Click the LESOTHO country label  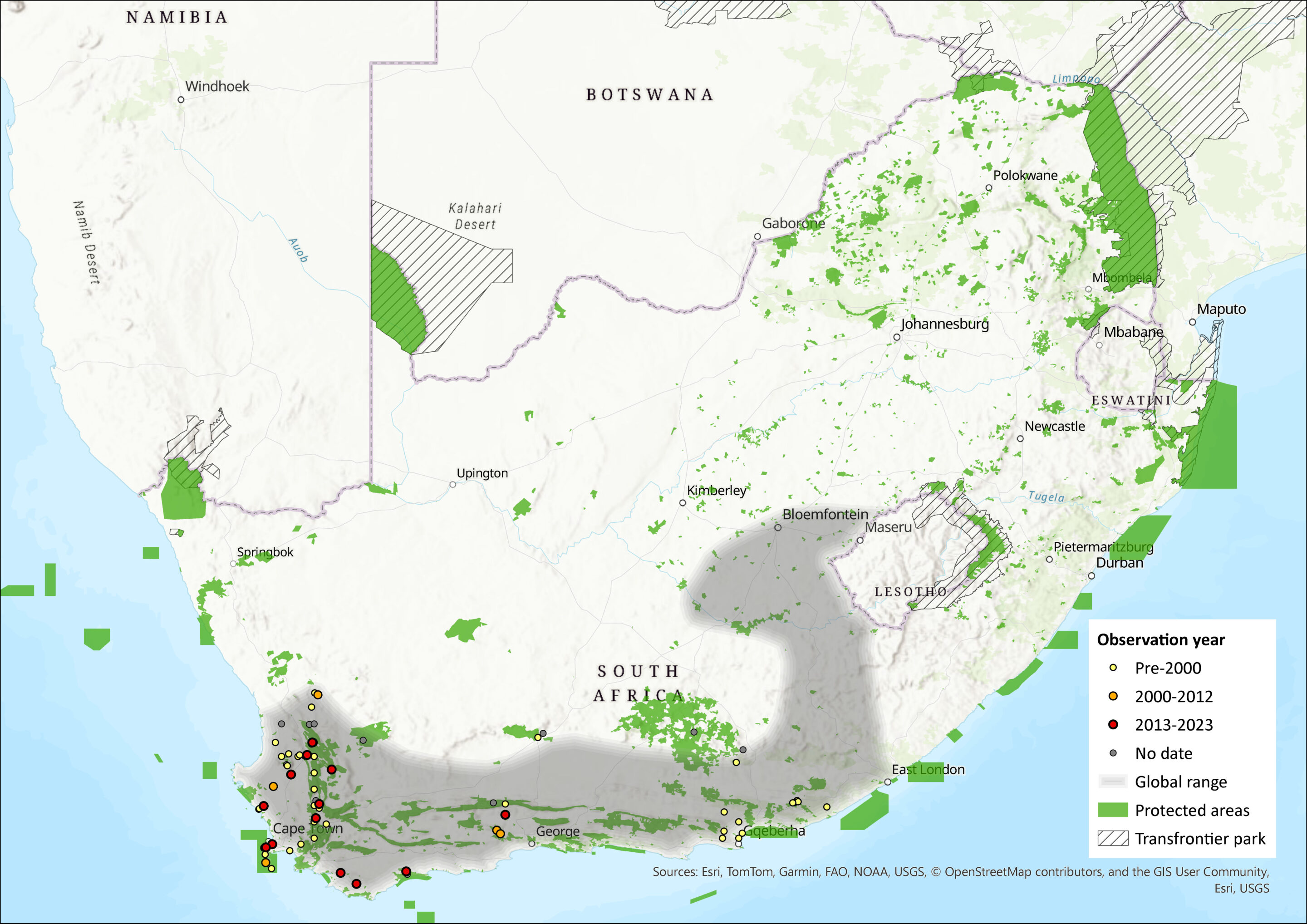coord(910,592)
